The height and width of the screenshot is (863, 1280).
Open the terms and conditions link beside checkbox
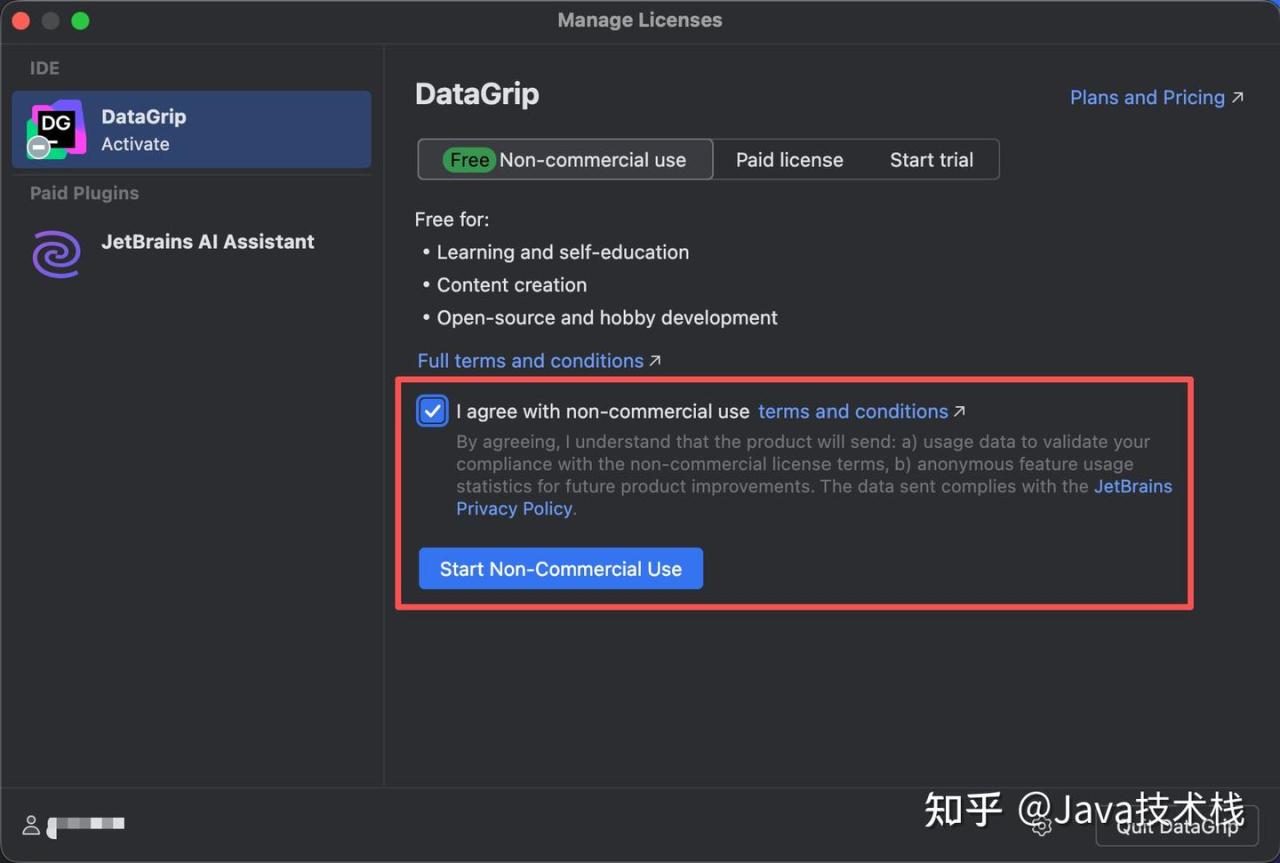(x=852, y=411)
